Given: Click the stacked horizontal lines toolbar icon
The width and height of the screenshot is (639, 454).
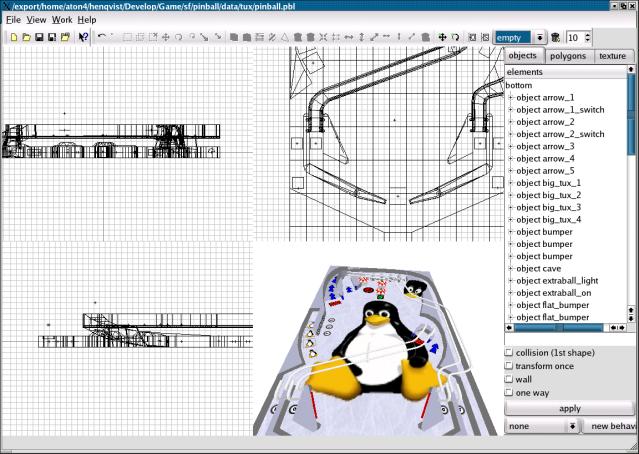Looking at the screenshot, I should (x=259, y=37).
